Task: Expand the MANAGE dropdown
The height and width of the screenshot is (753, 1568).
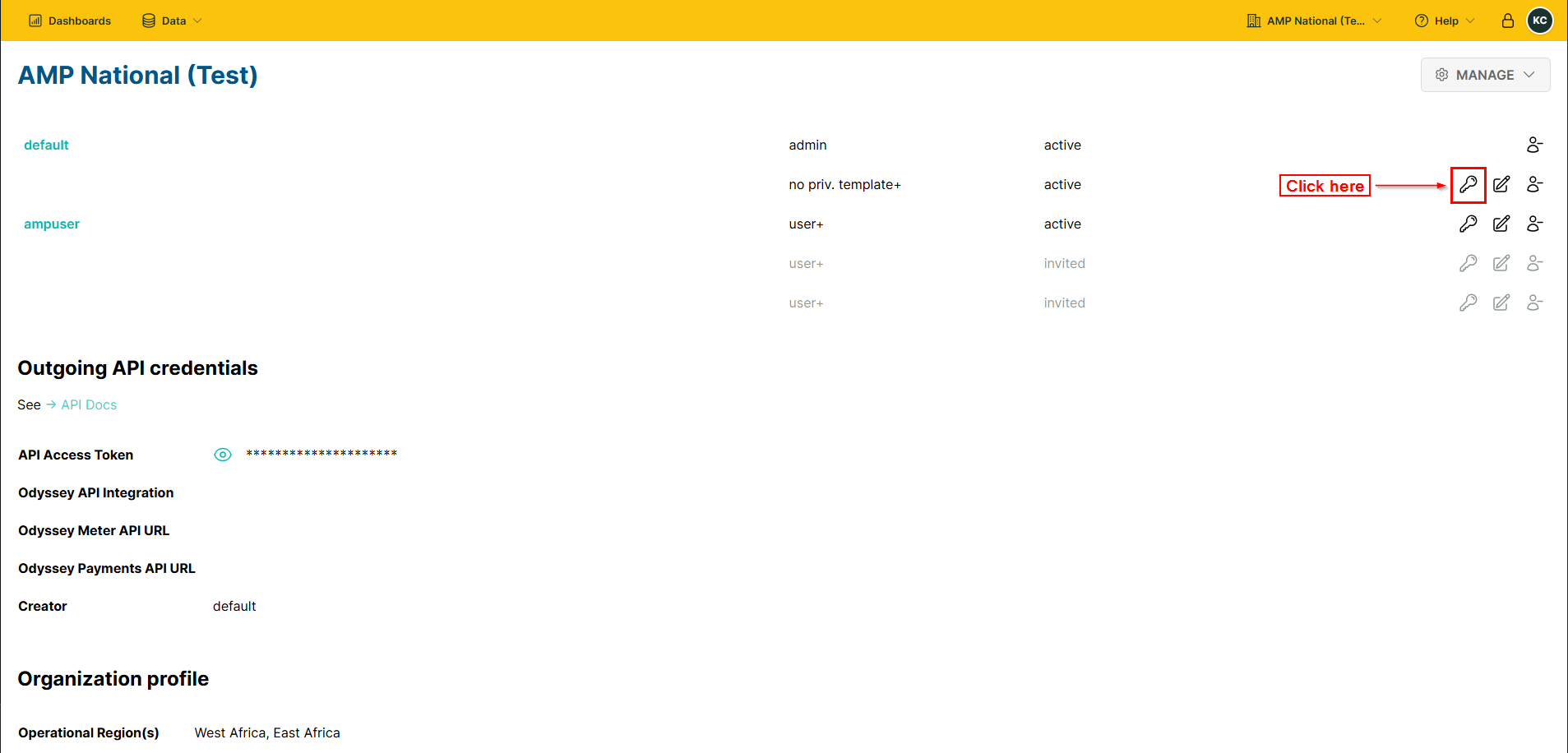Action: pyautogui.click(x=1485, y=75)
